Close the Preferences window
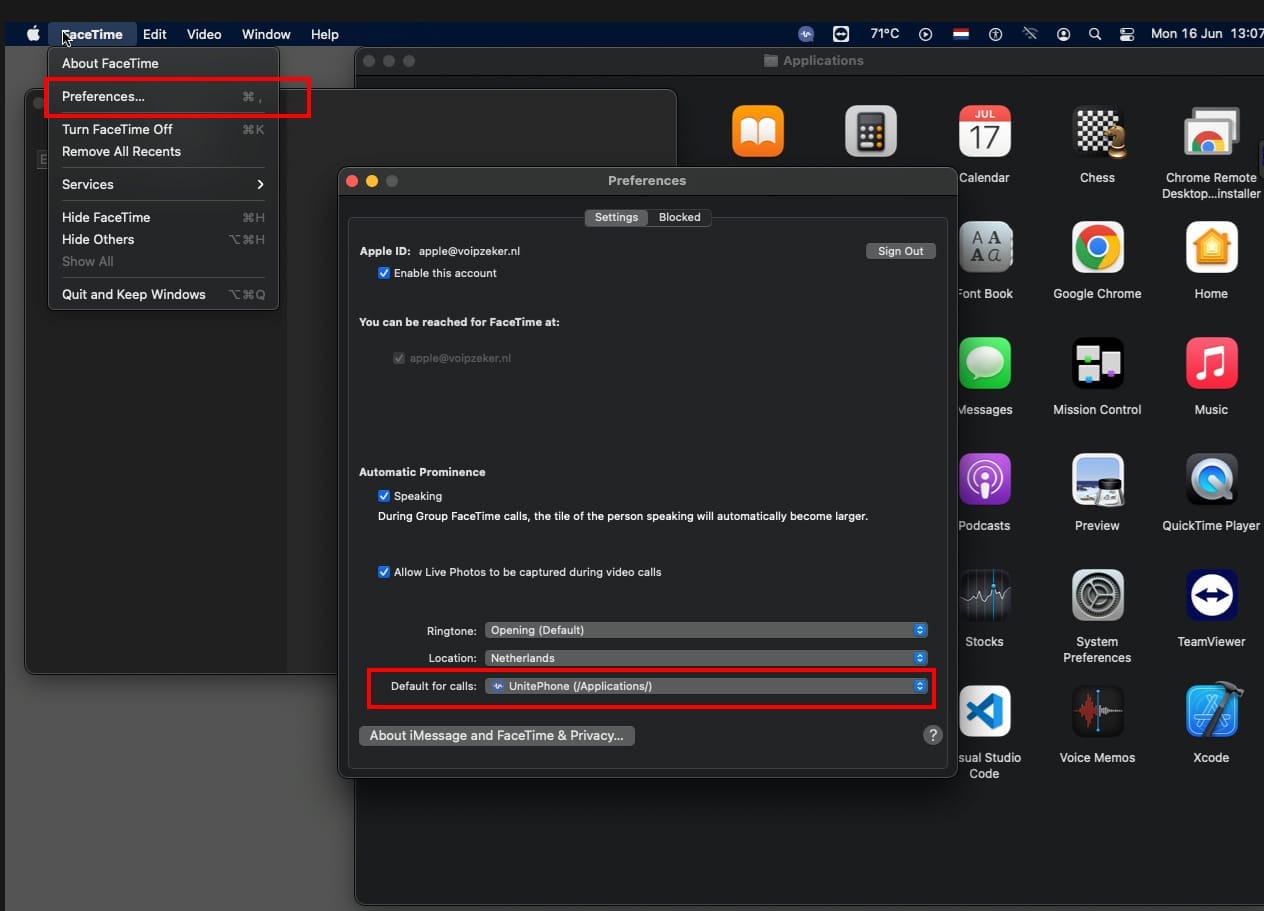Screen dimensions: 1264x911 (352, 181)
